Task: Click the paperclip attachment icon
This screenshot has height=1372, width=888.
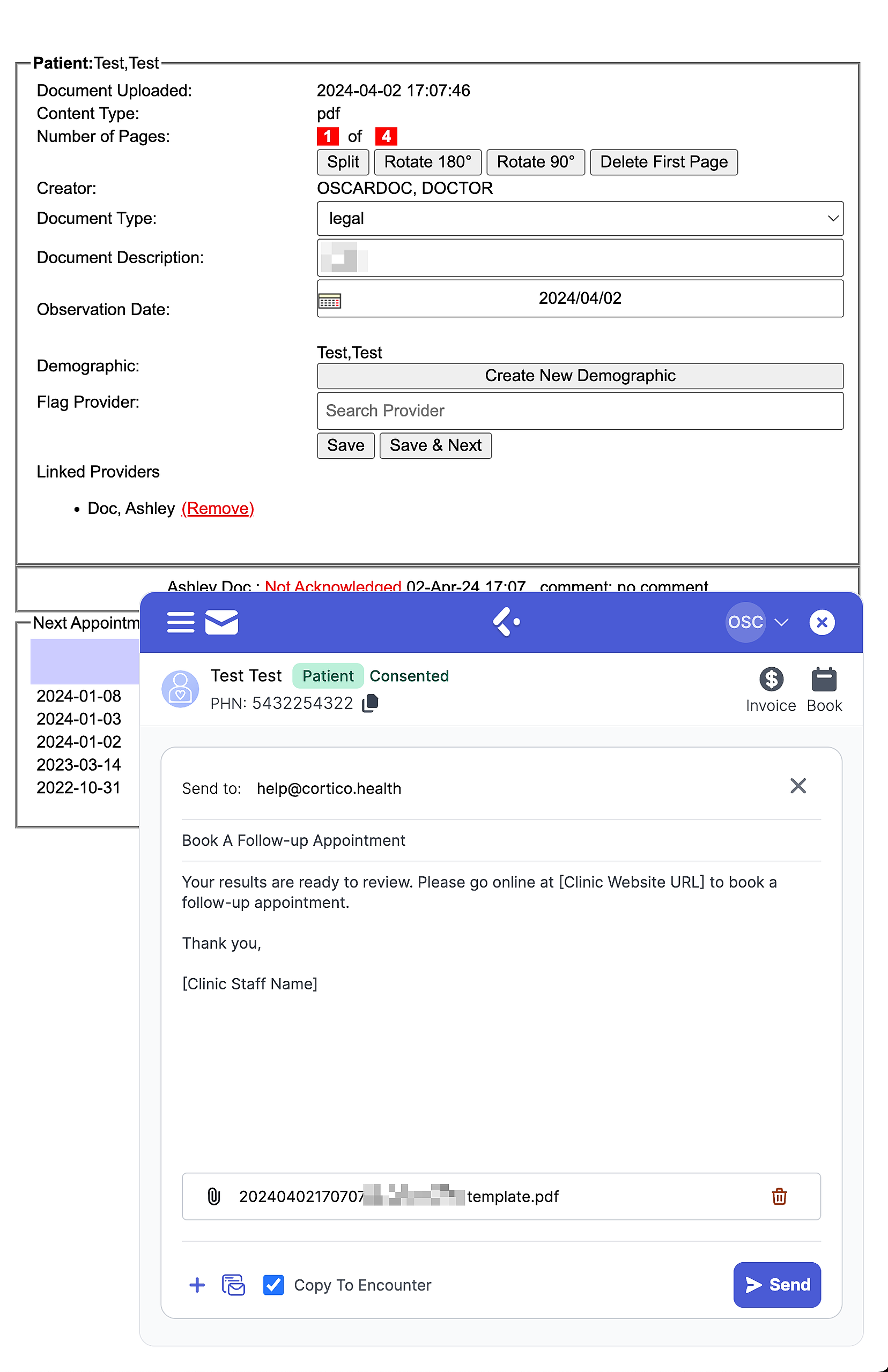Action: pyautogui.click(x=214, y=1197)
